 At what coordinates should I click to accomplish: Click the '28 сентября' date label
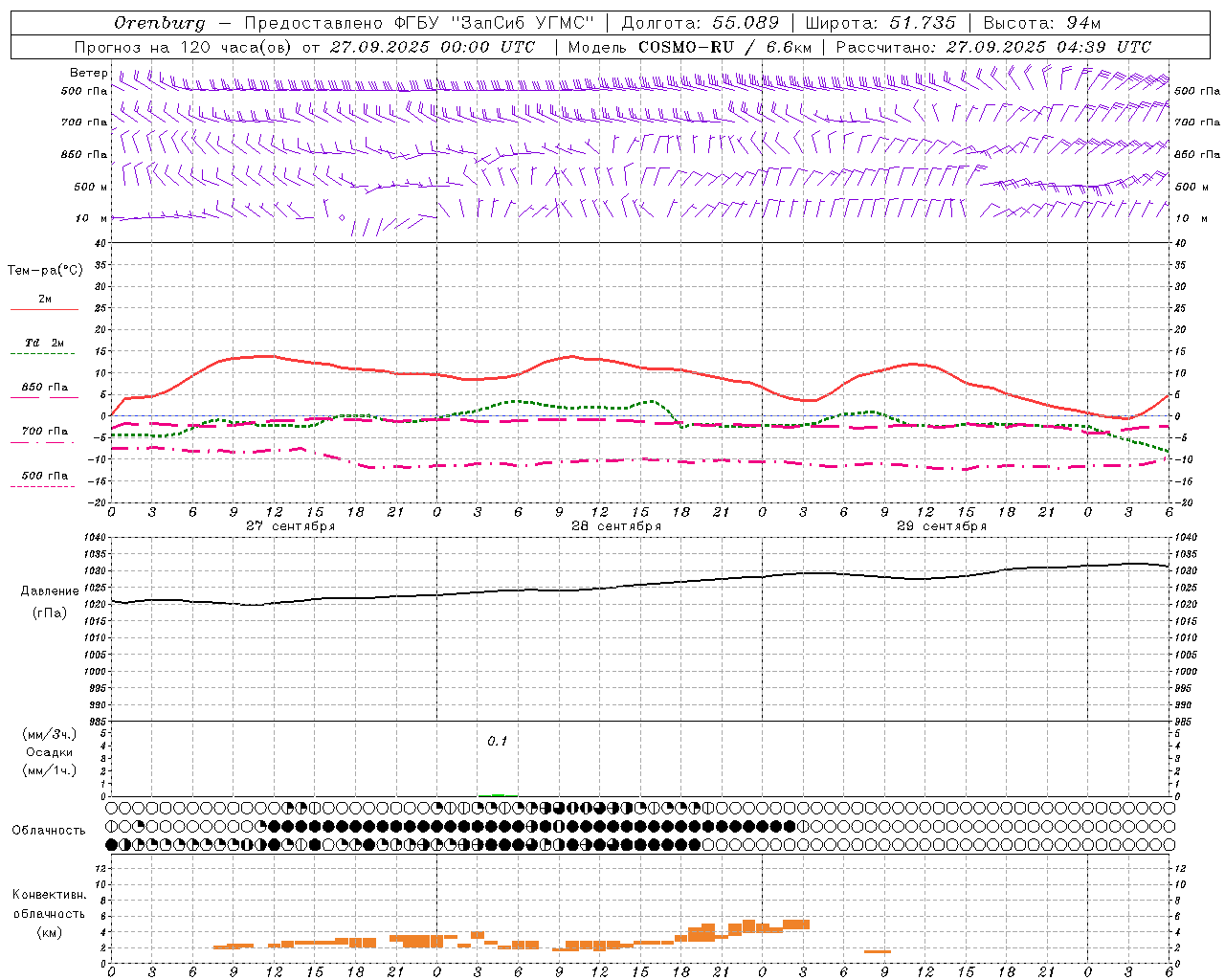615,526
